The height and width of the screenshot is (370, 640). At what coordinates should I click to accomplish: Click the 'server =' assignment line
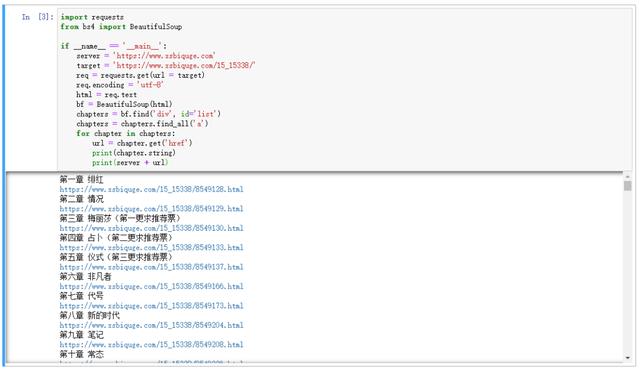coord(146,56)
